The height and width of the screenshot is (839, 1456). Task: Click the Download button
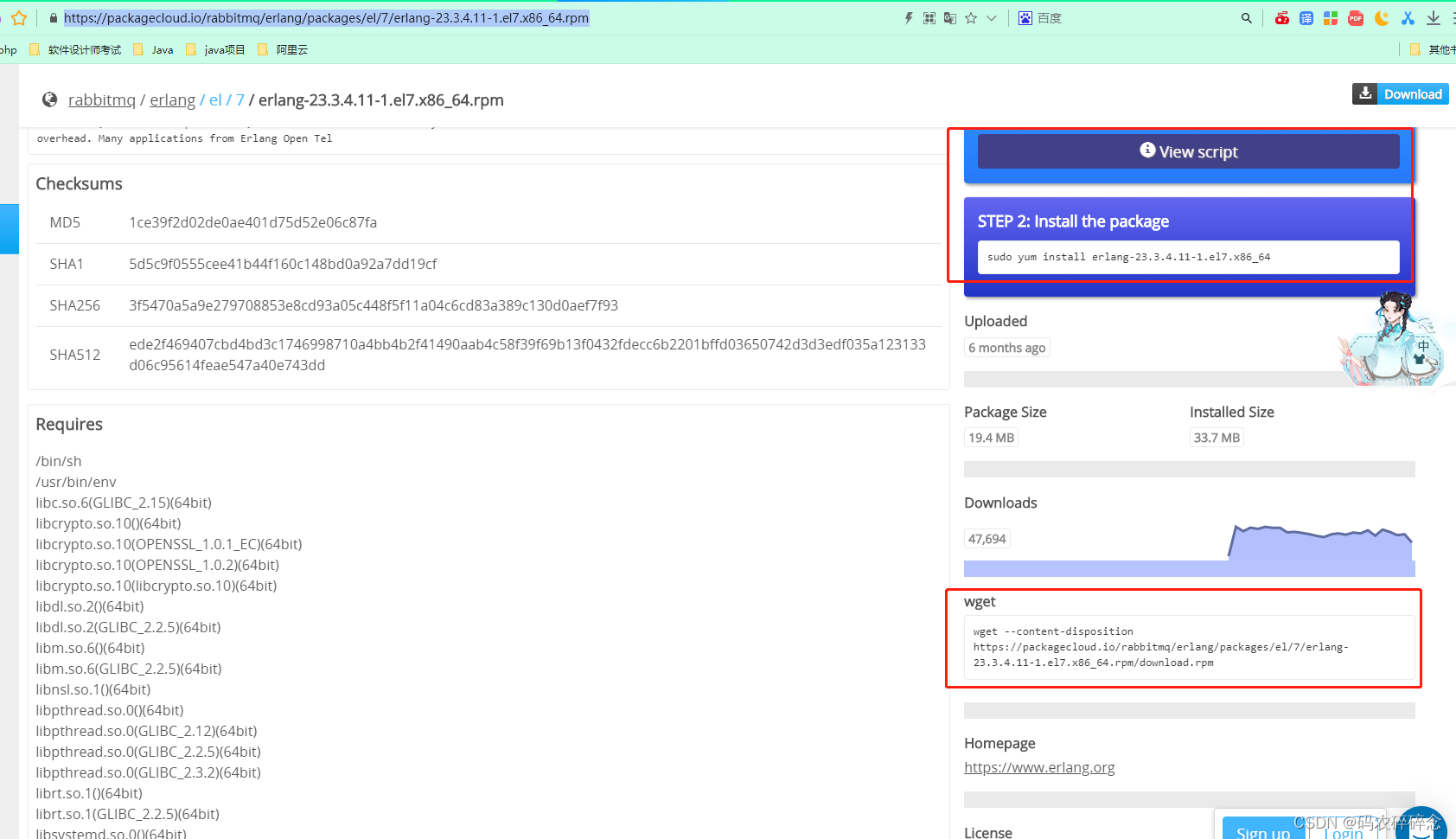coord(1400,94)
